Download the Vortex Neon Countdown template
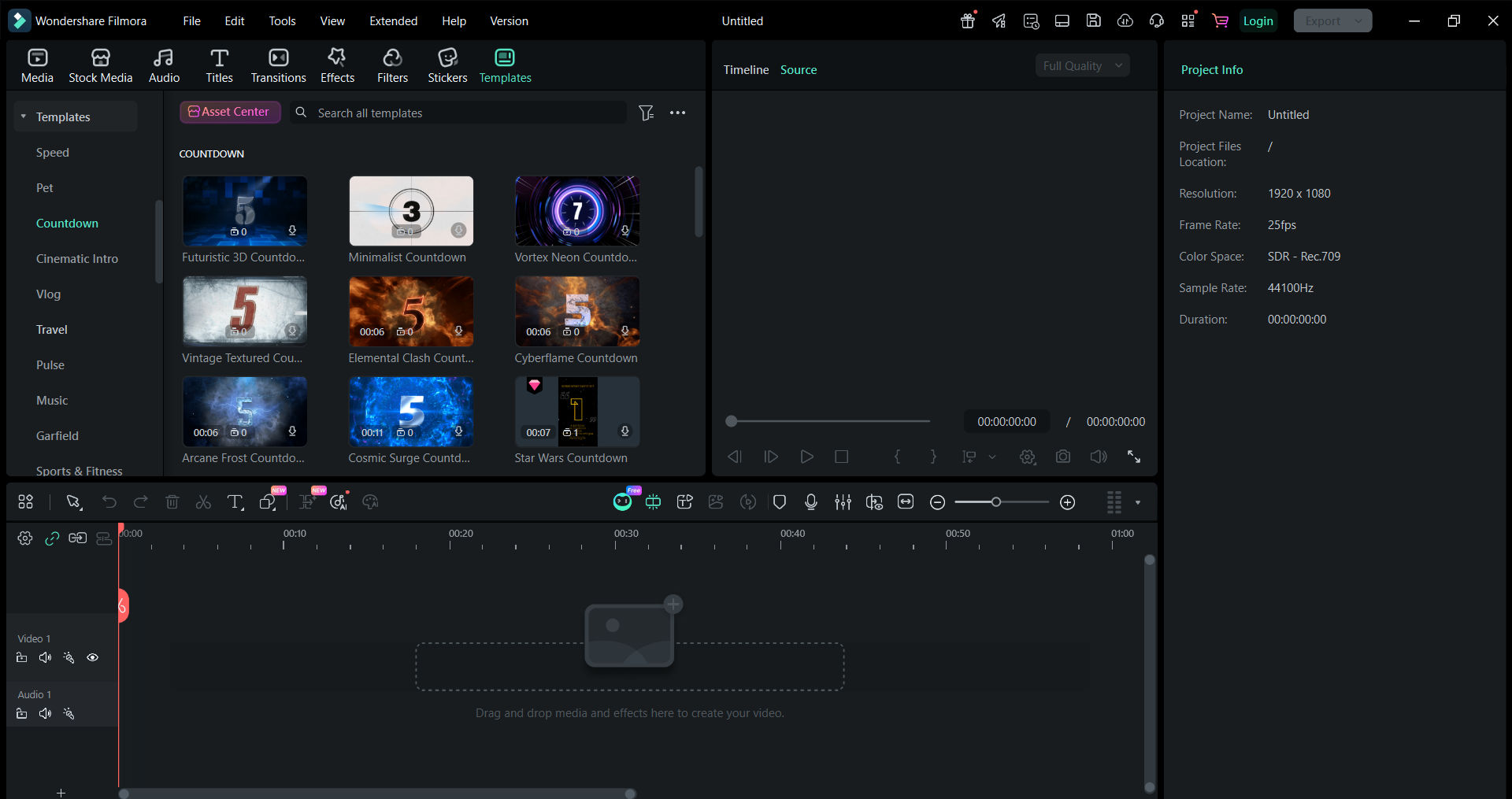Image resolution: width=1512 pixels, height=799 pixels. point(624,231)
